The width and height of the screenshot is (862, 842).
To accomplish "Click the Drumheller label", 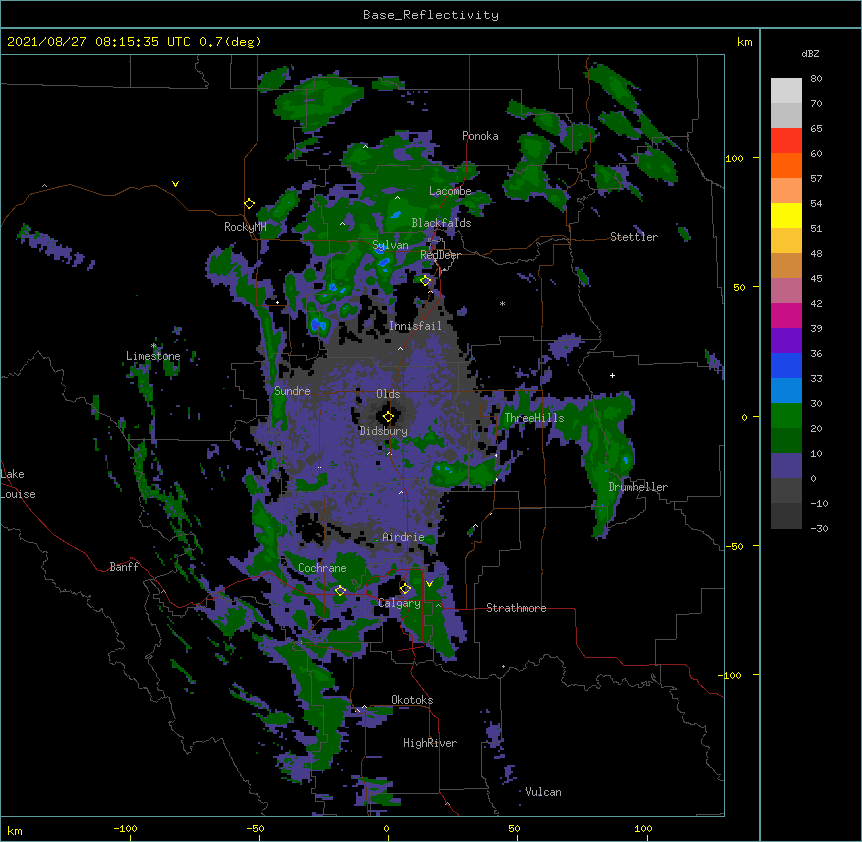I will (x=638, y=487).
